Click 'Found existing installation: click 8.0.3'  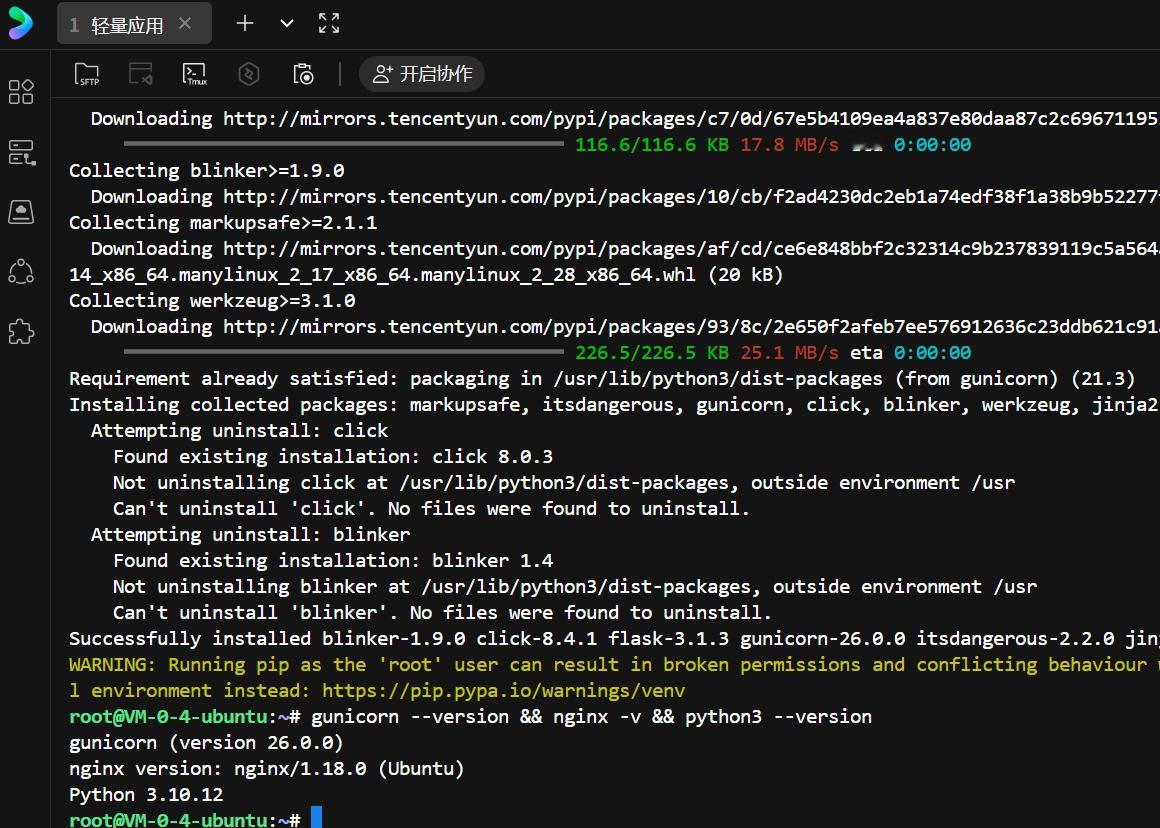coord(333,457)
